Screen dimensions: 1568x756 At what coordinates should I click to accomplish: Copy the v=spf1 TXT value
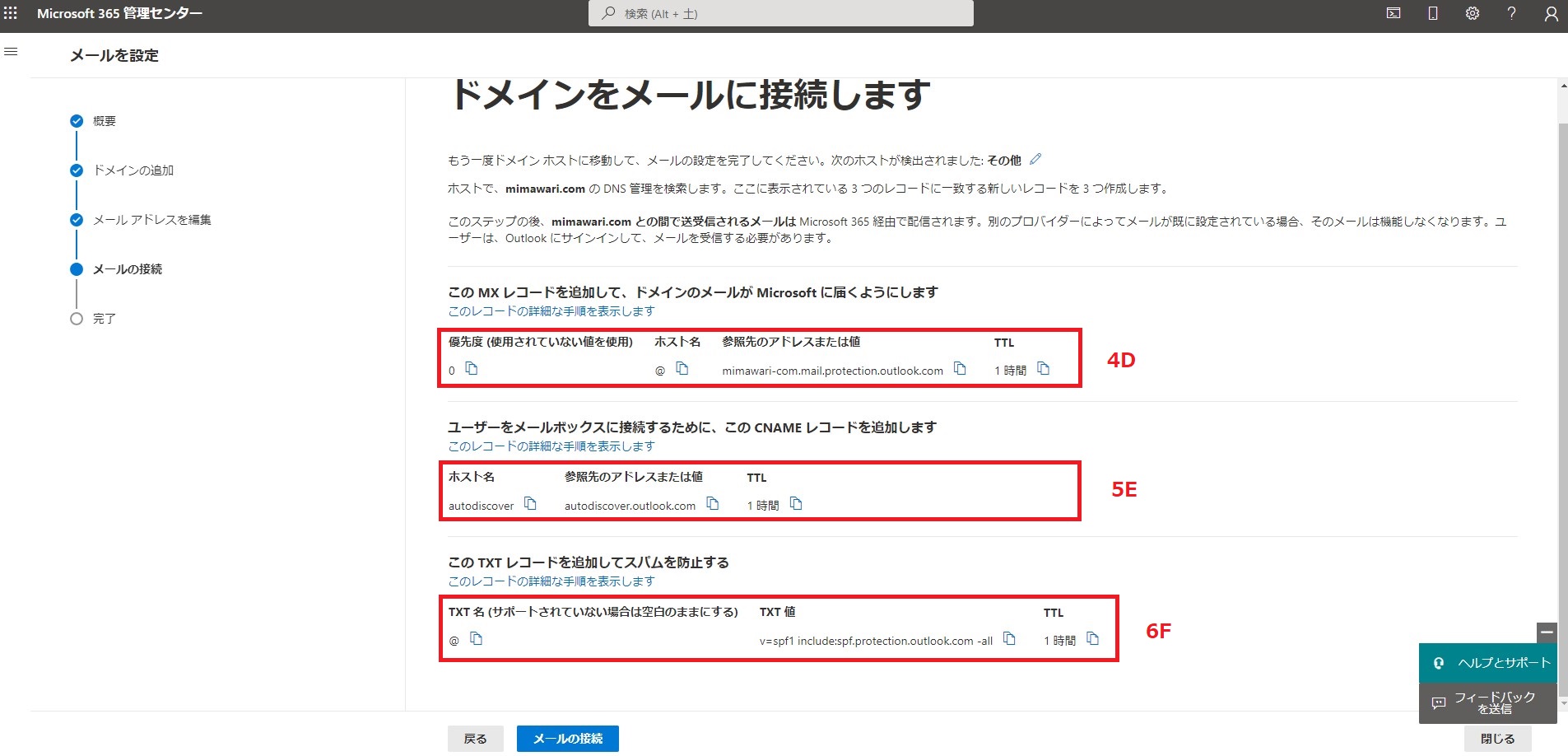click(x=1010, y=638)
